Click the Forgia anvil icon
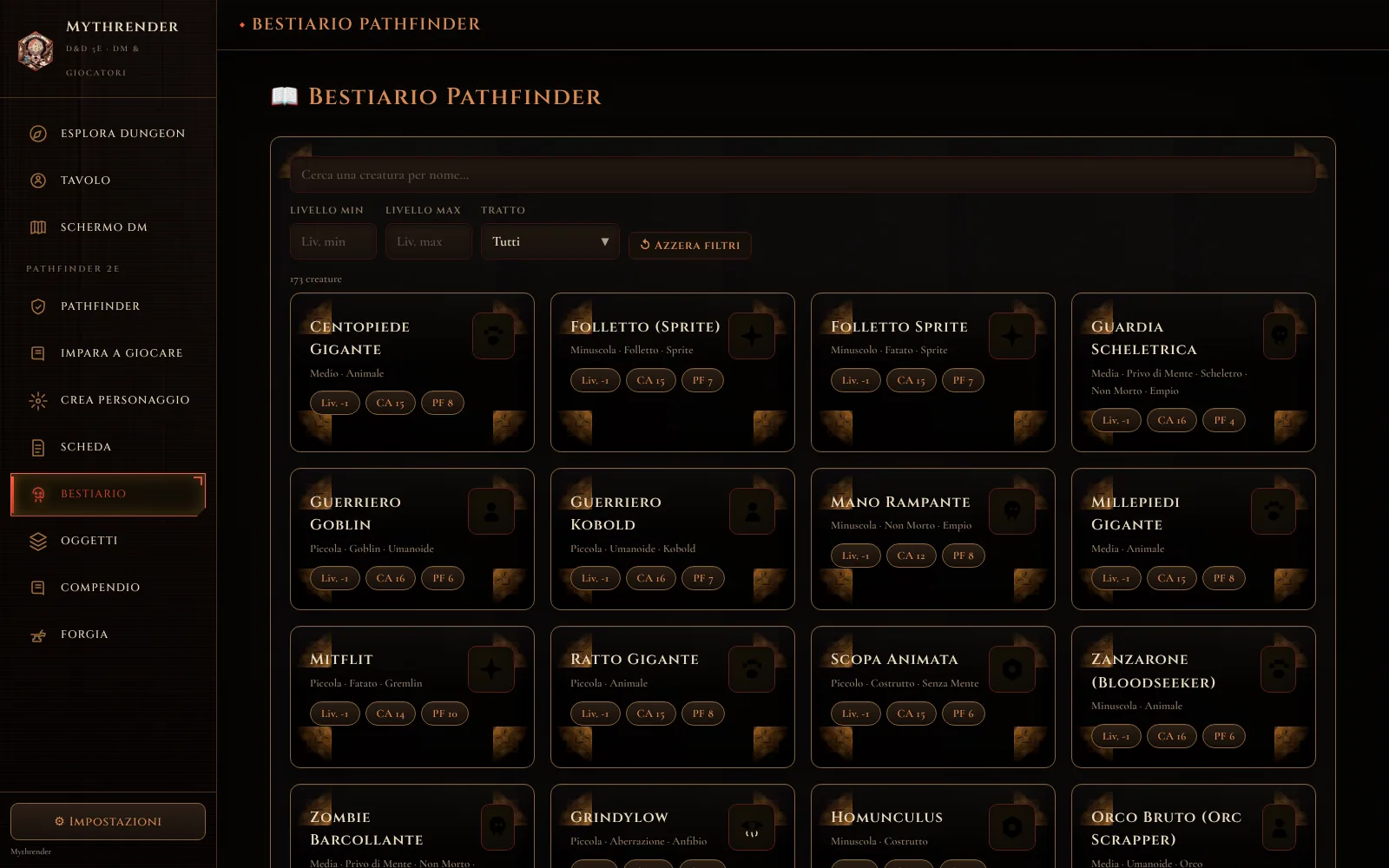 click(38, 635)
